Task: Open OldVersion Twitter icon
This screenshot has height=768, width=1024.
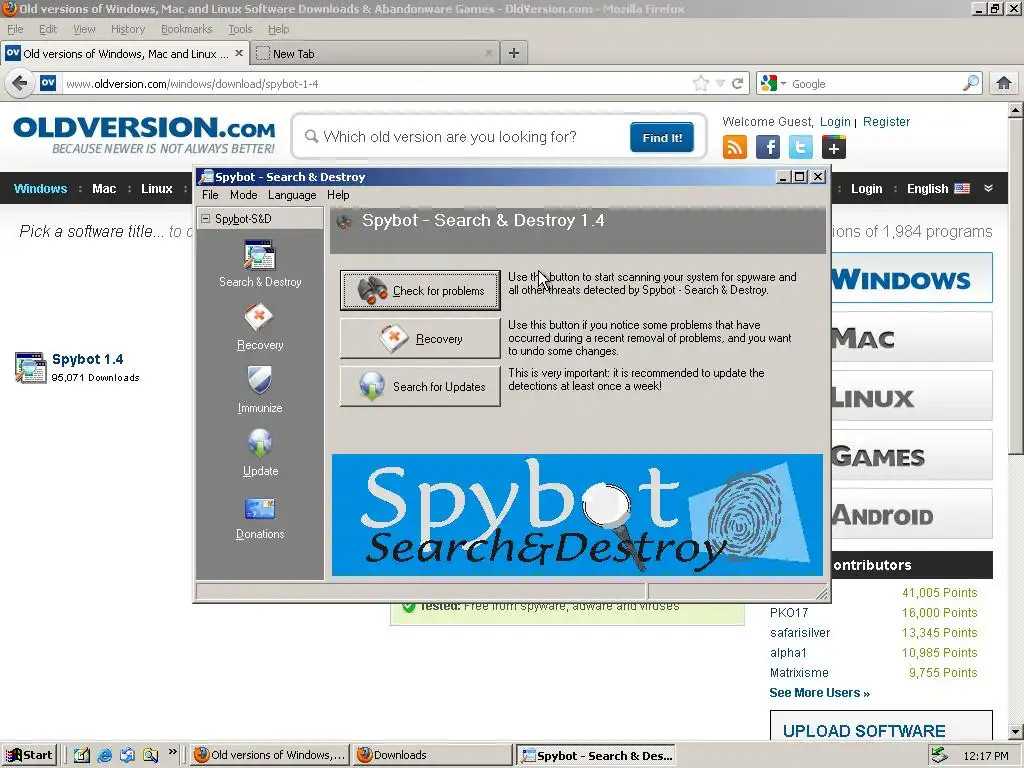Action: pyautogui.click(x=801, y=147)
